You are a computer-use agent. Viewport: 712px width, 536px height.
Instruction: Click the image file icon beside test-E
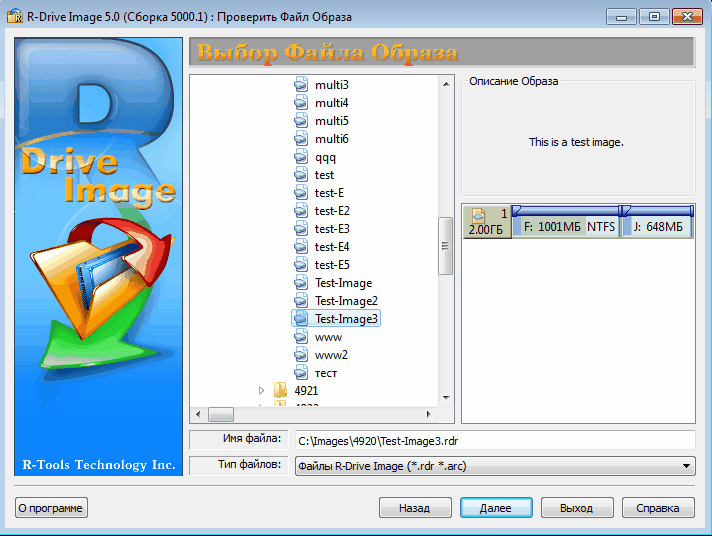coord(301,193)
